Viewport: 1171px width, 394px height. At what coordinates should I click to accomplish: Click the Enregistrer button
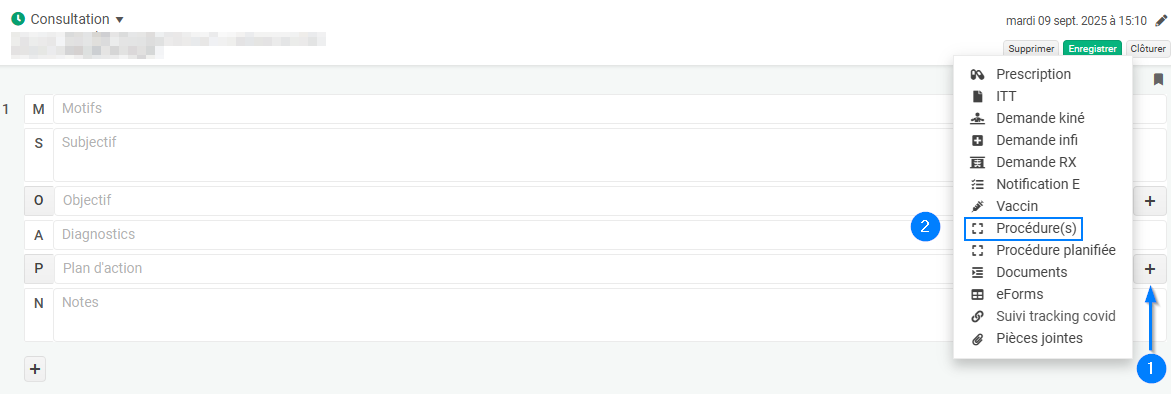point(1092,49)
